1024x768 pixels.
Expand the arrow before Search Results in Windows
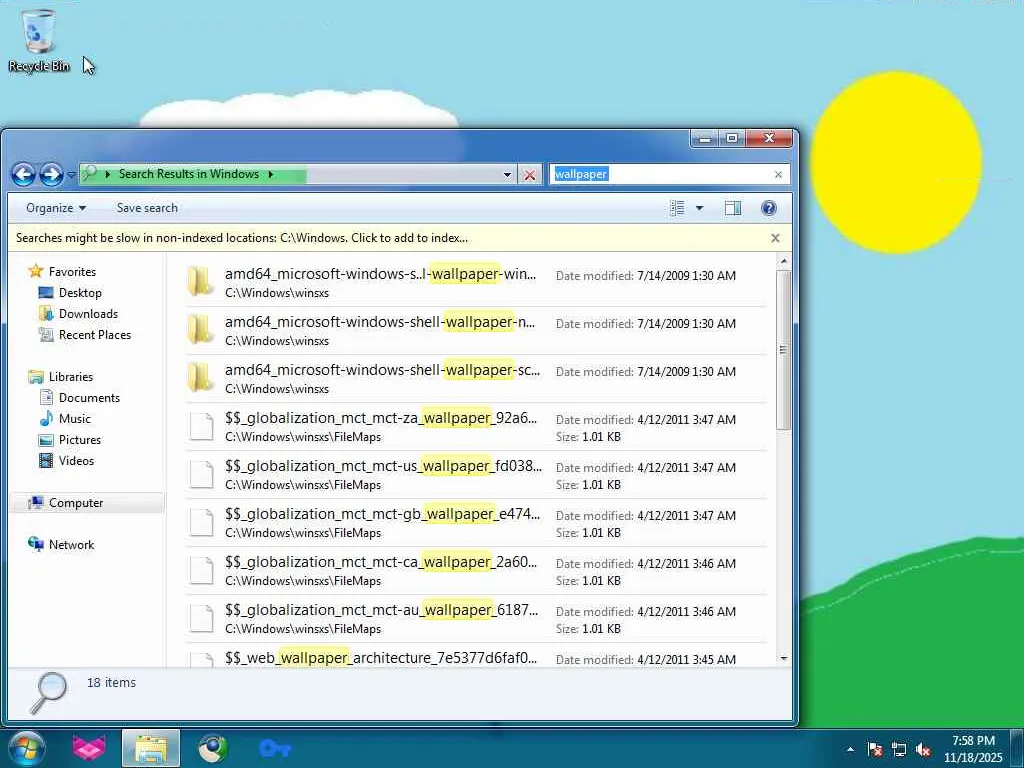[x=108, y=174]
